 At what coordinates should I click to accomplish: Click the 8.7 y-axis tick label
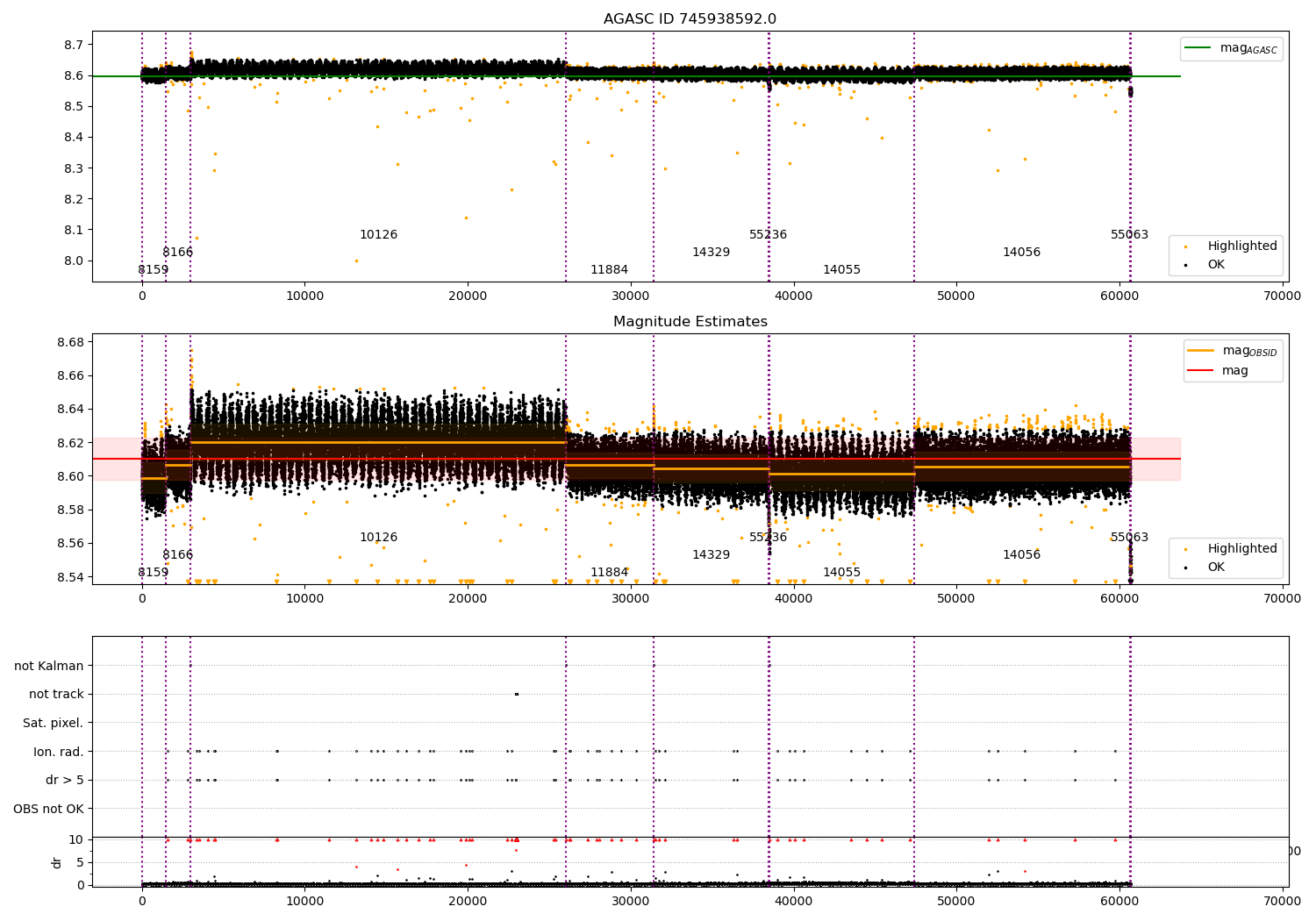coord(75,45)
